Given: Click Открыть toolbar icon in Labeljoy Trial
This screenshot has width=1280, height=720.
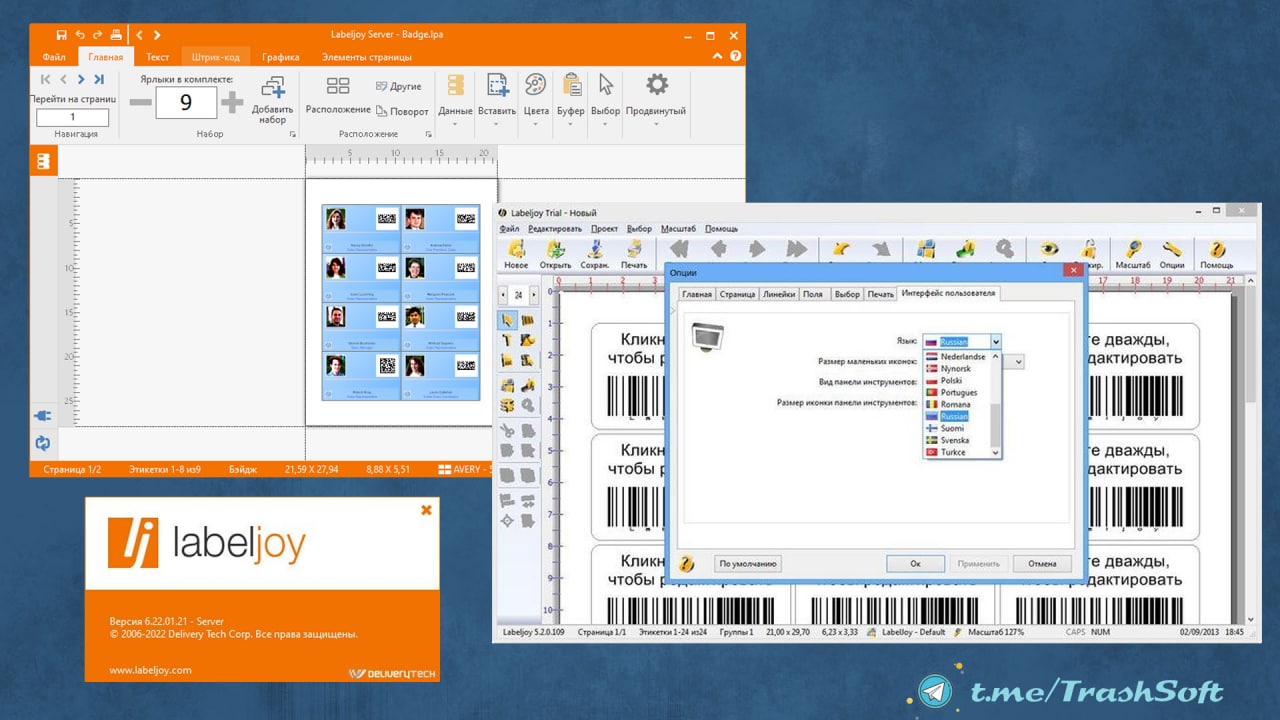Looking at the screenshot, I should [555, 254].
